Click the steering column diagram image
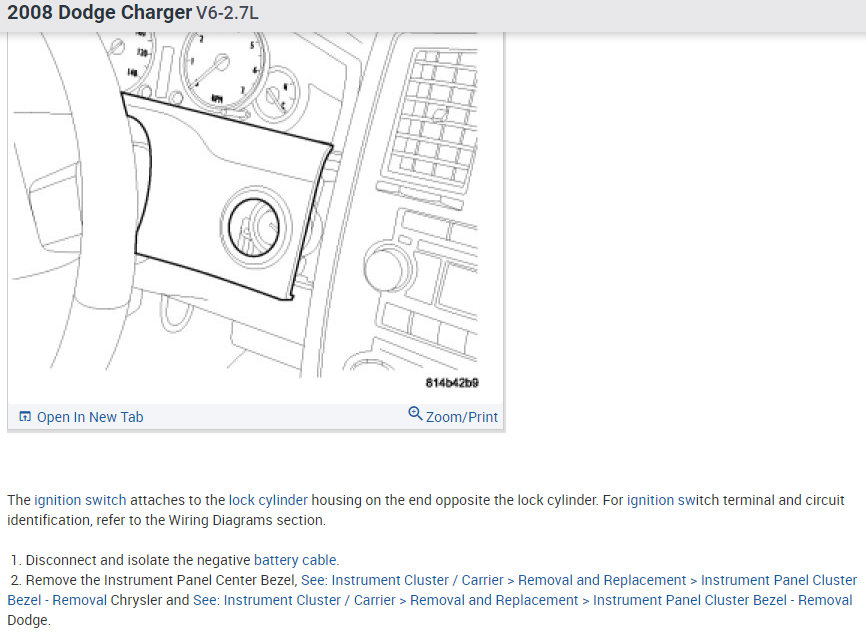This screenshot has width=866, height=636. (245, 205)
